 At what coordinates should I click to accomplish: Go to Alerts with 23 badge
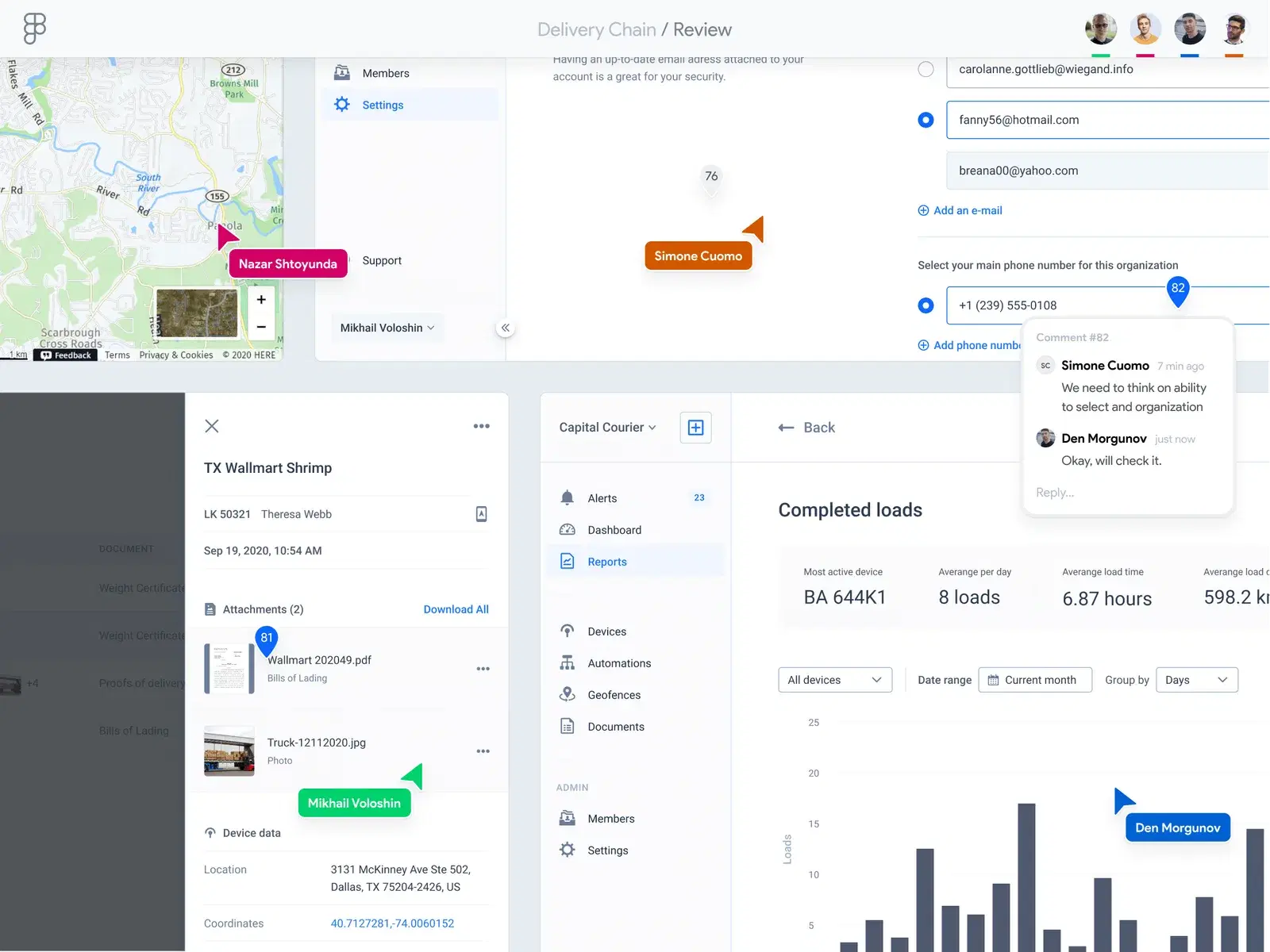(x=636, y=498)
